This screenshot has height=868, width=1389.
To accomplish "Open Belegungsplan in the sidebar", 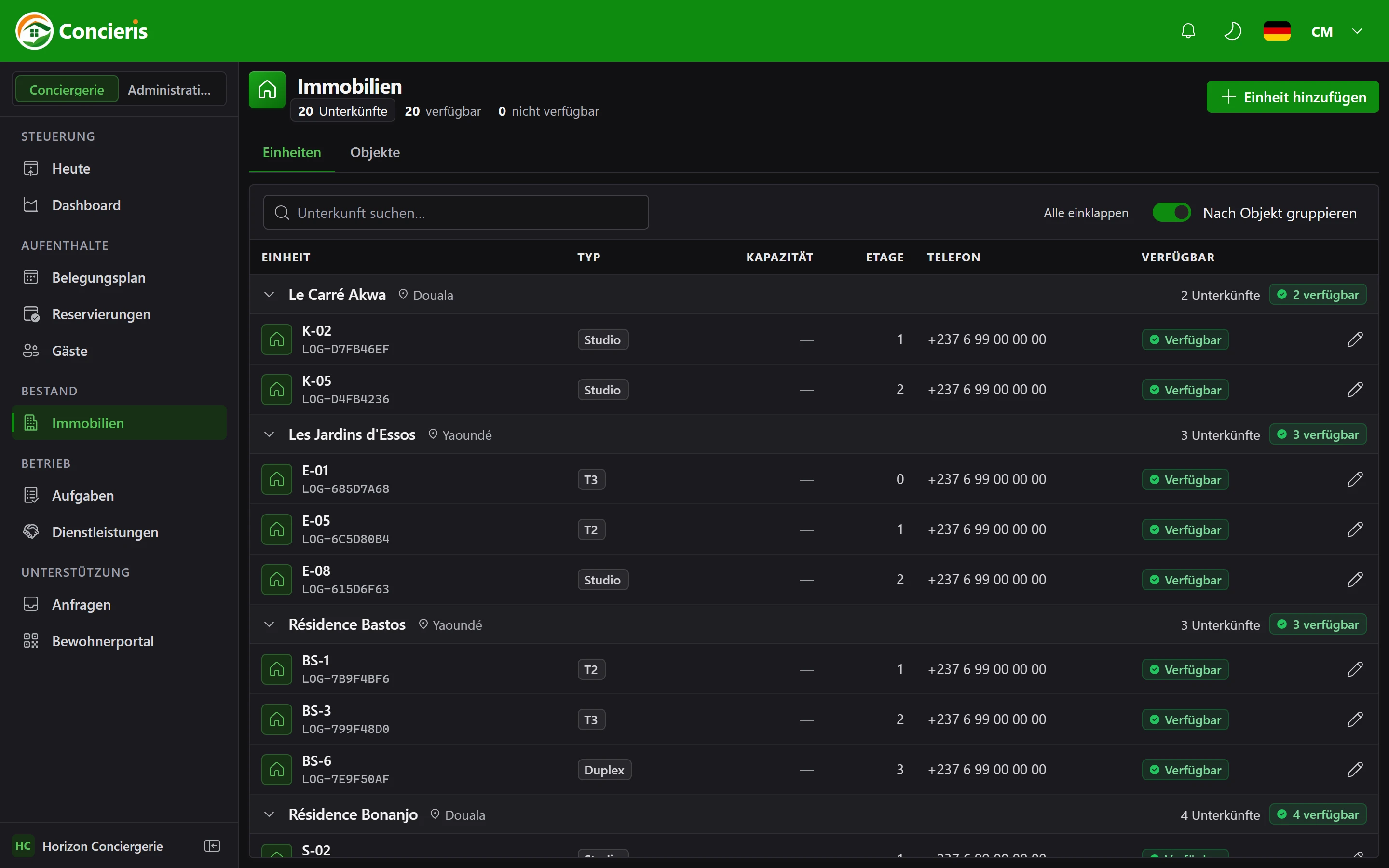I will (119, 278).
